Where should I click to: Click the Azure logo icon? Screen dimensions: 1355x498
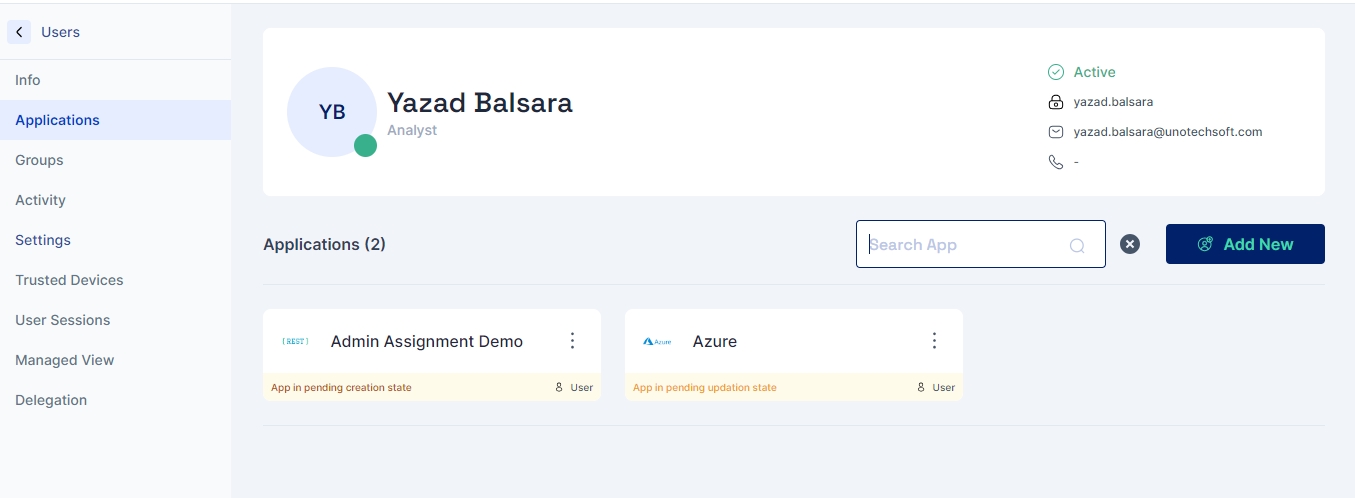click(x=657, y=342)
